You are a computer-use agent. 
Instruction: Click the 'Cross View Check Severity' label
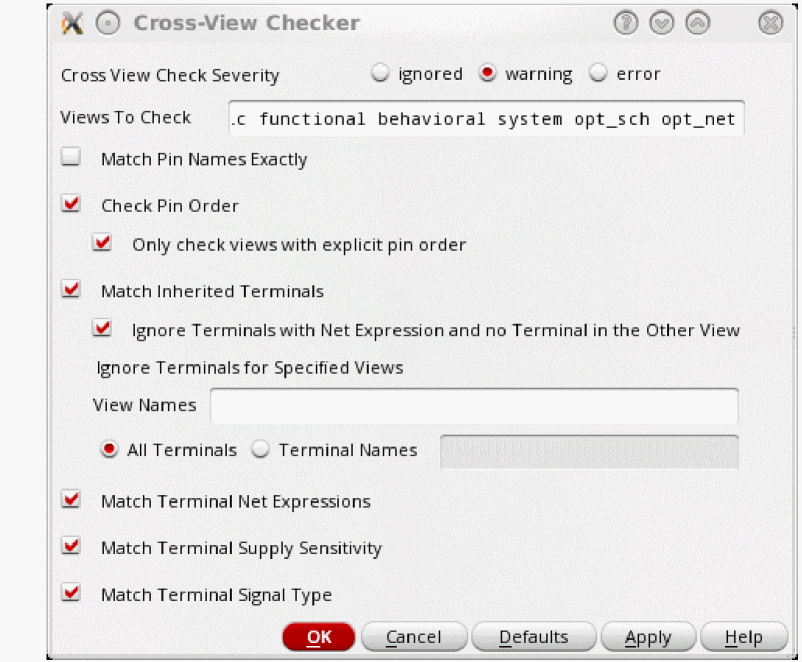170,75
